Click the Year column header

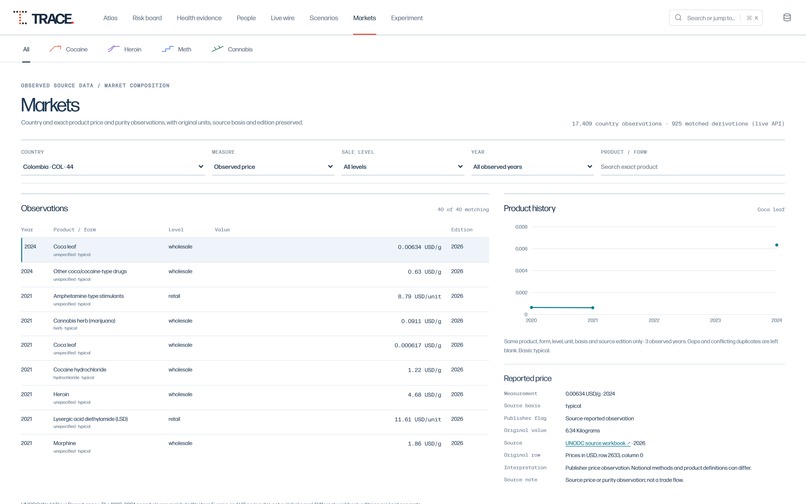point(27,229)
